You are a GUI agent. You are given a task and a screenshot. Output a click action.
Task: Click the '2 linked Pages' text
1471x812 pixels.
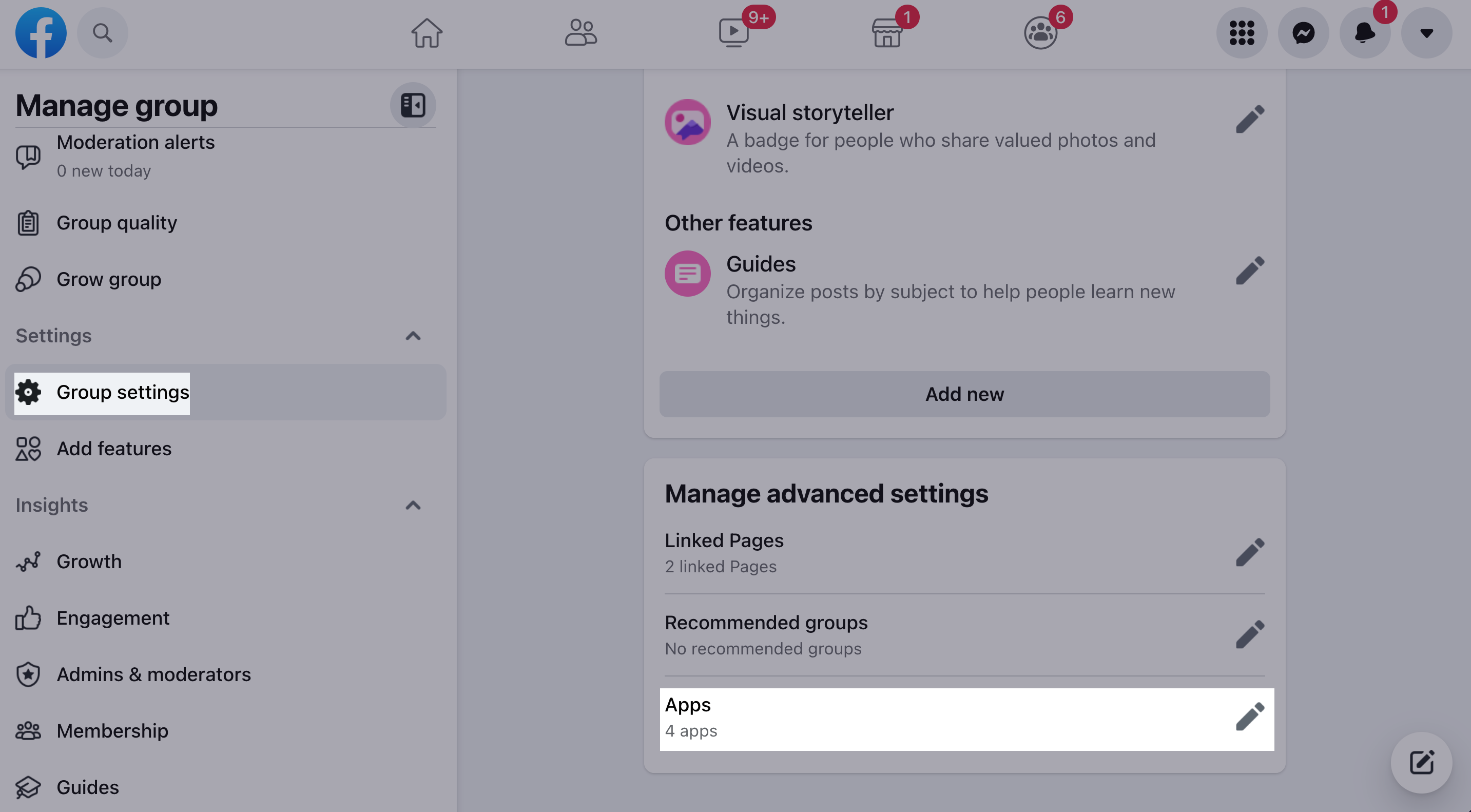click(x=721, y=567)
